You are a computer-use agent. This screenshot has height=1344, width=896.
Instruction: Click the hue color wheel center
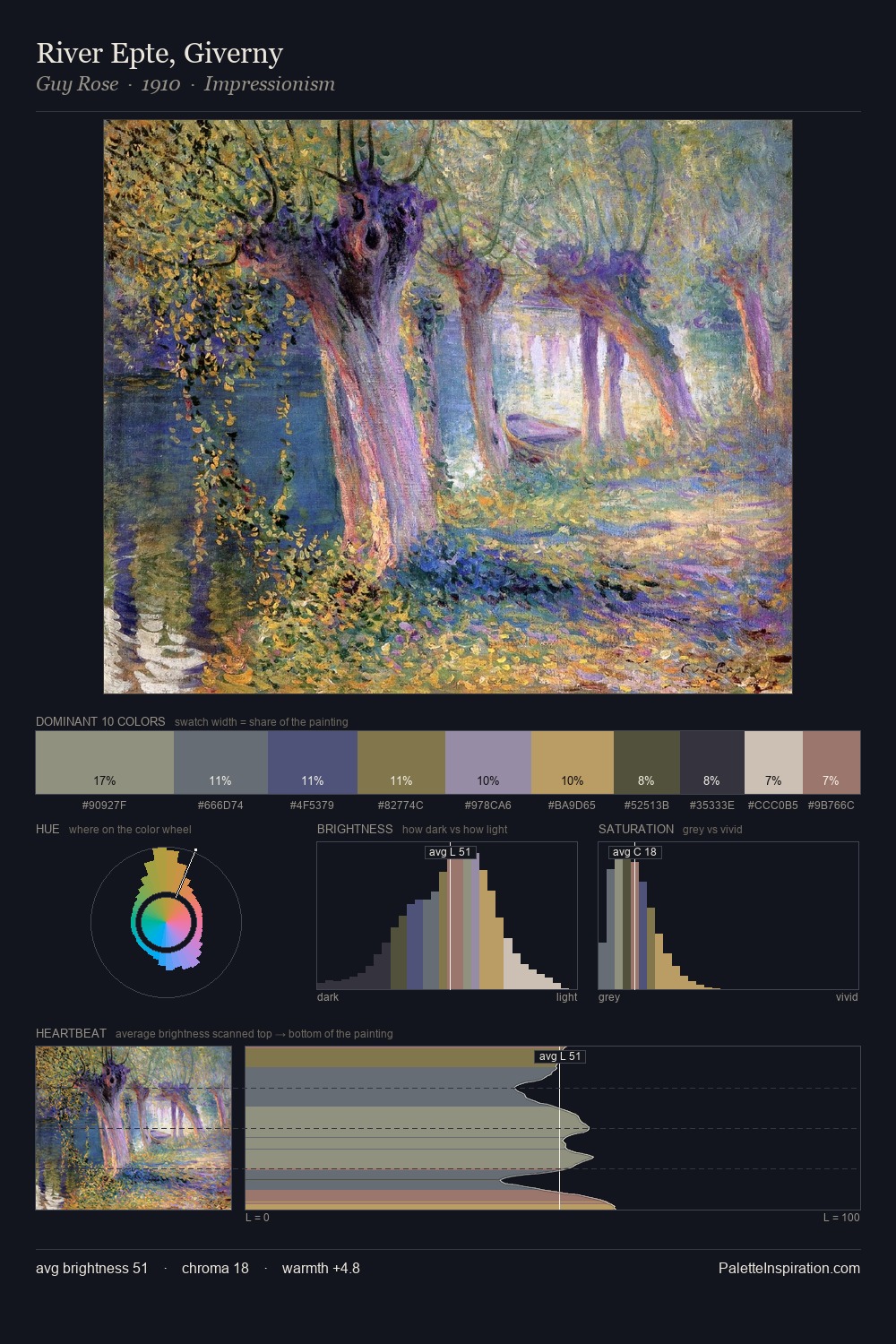point(167,921)
